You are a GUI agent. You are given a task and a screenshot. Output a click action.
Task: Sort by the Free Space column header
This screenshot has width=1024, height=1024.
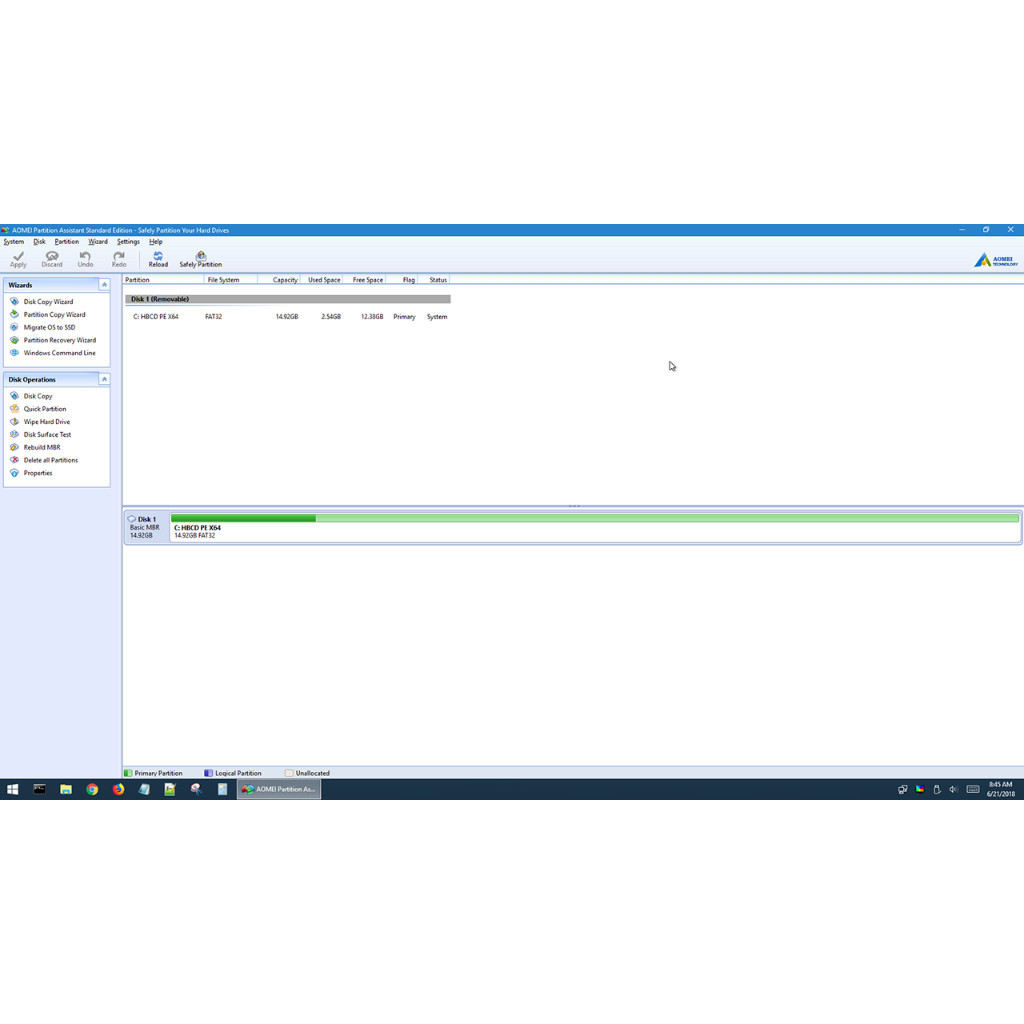click(364, 280)
